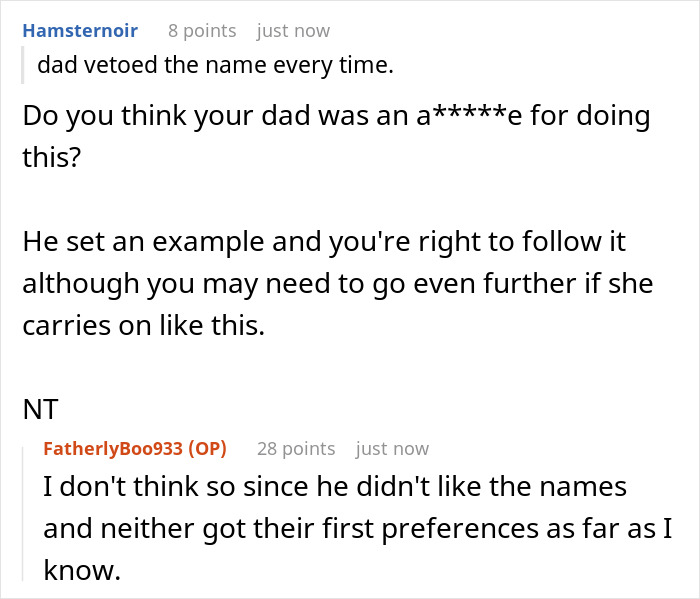Open Hamsternoir comment's just now timestamp
The height and width of the screenshot is (599, 700).
(293, 31)
